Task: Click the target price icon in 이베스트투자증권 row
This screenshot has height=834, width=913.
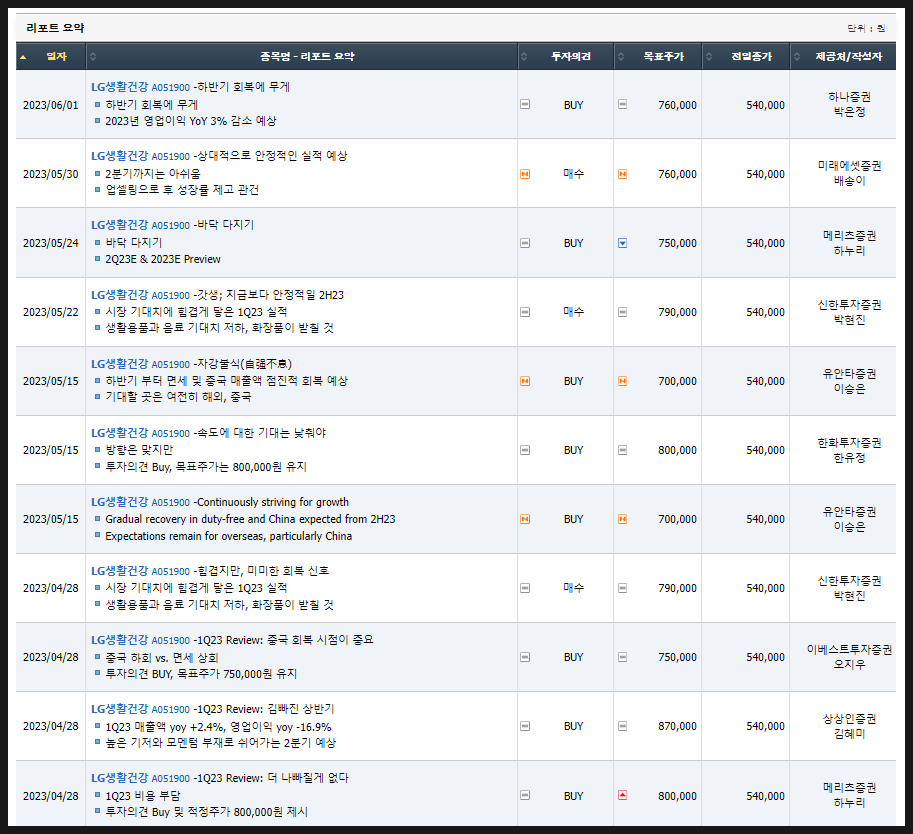Action: pos(622,657)
